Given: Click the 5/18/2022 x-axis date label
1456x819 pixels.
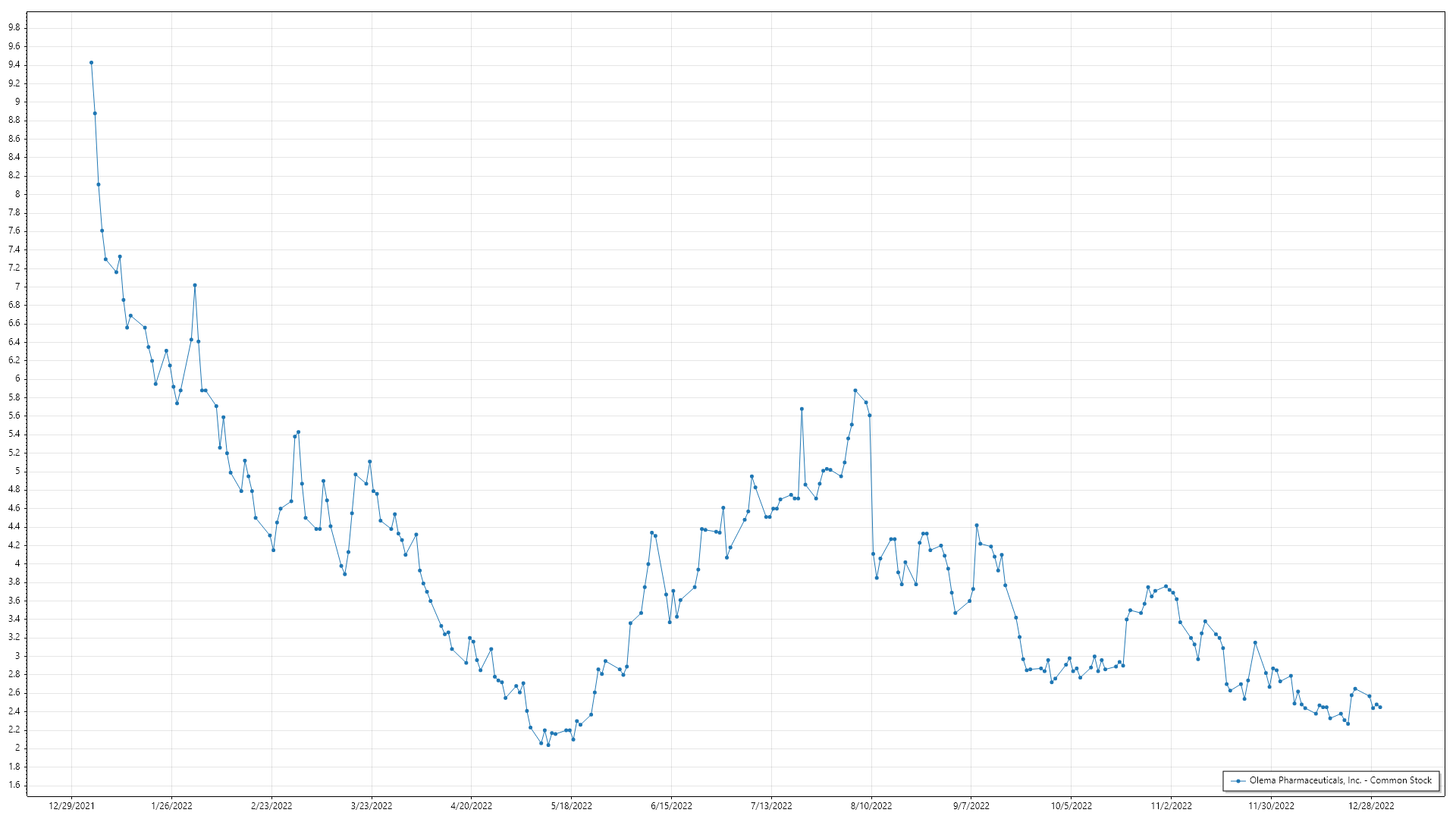Looking at the screenshot, I should coord(572,806).
